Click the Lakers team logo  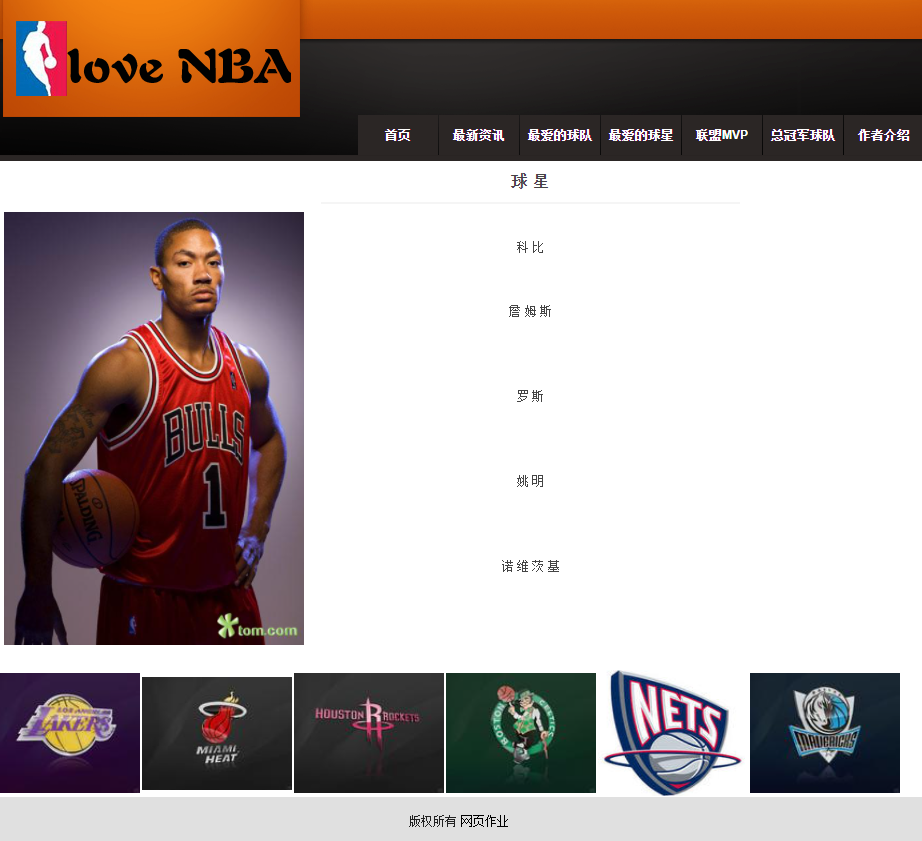(69, 732)
